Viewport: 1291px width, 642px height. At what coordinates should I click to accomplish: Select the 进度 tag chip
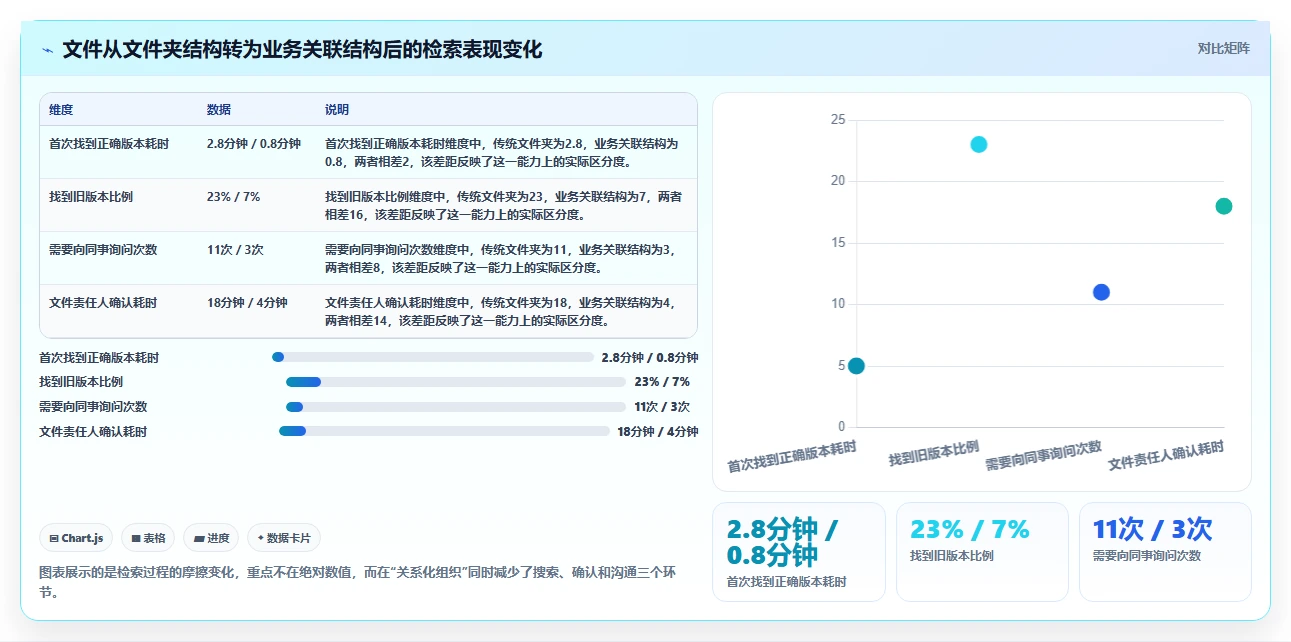211,538
